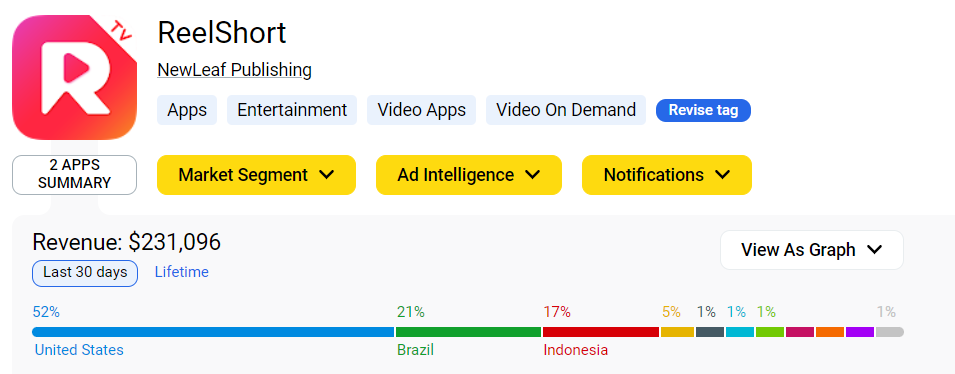Expand the Market Segment dropdown
The image size is (955, 374).
pyautogui.click(x=256, y=175)
